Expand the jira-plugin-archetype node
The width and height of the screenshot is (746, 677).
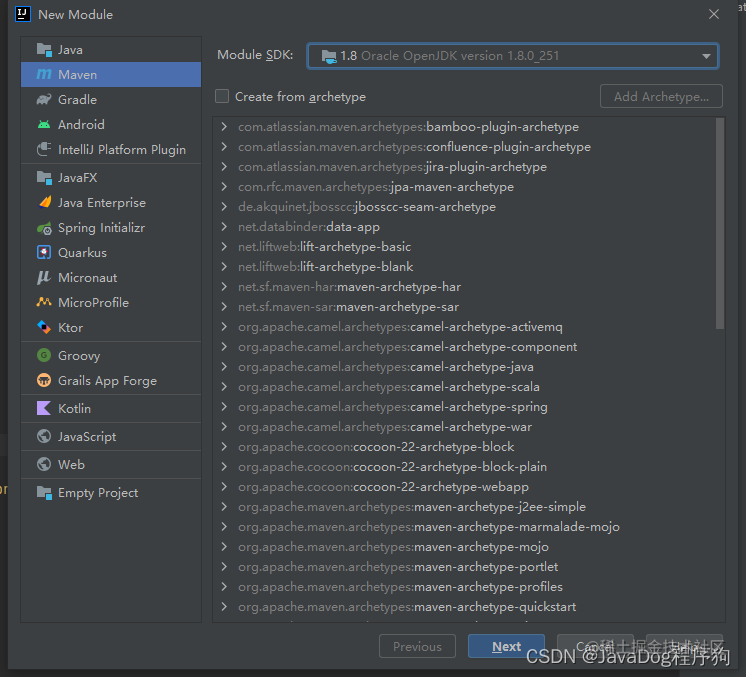click(x=224, y=167)
